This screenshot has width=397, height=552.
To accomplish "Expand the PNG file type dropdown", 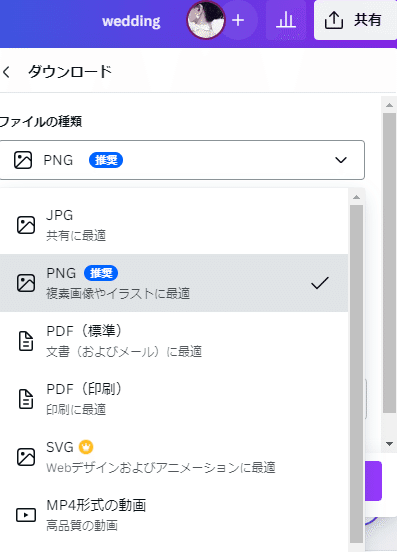I will [x=182, y=160].
